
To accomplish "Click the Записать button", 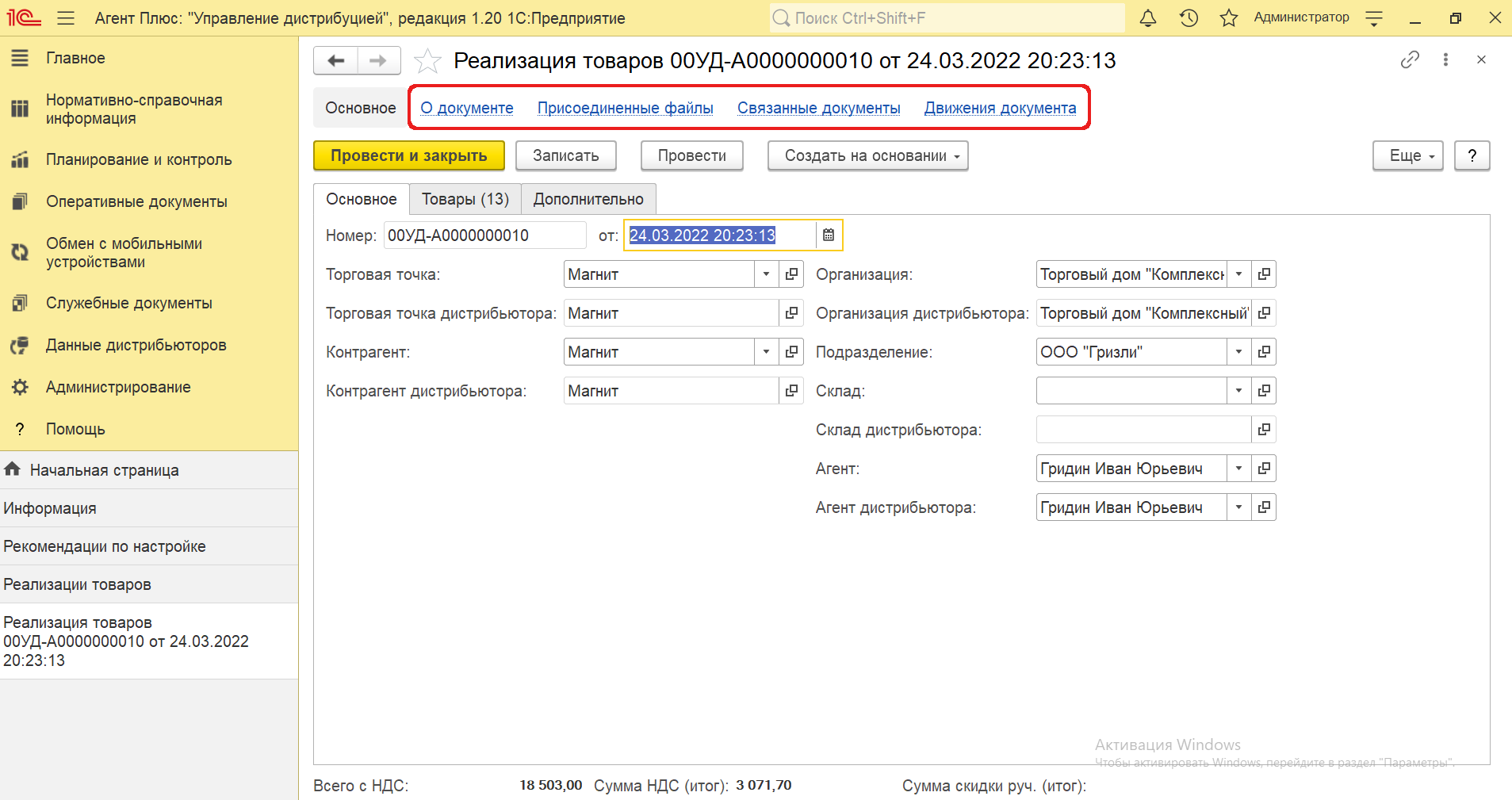I will pos(565,156).
